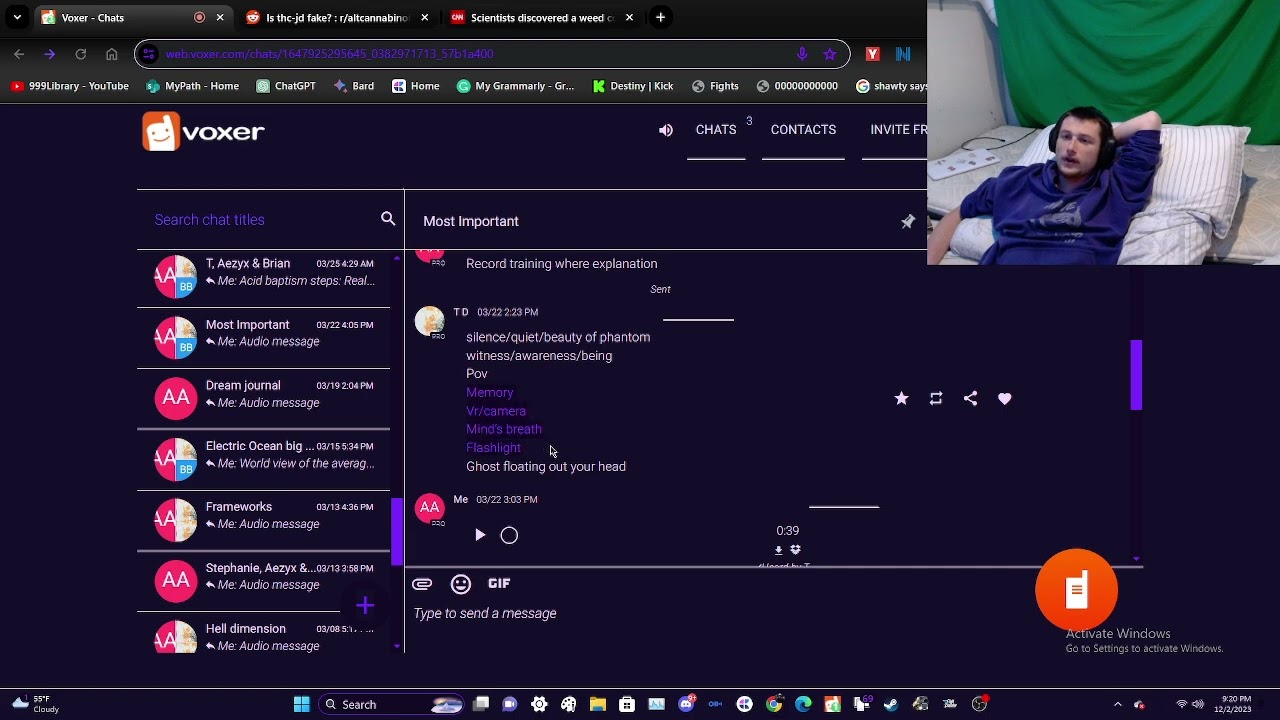Play the 0:39 audio message
This screenshot has width=1280, height=720.
[x=480, y=535]
